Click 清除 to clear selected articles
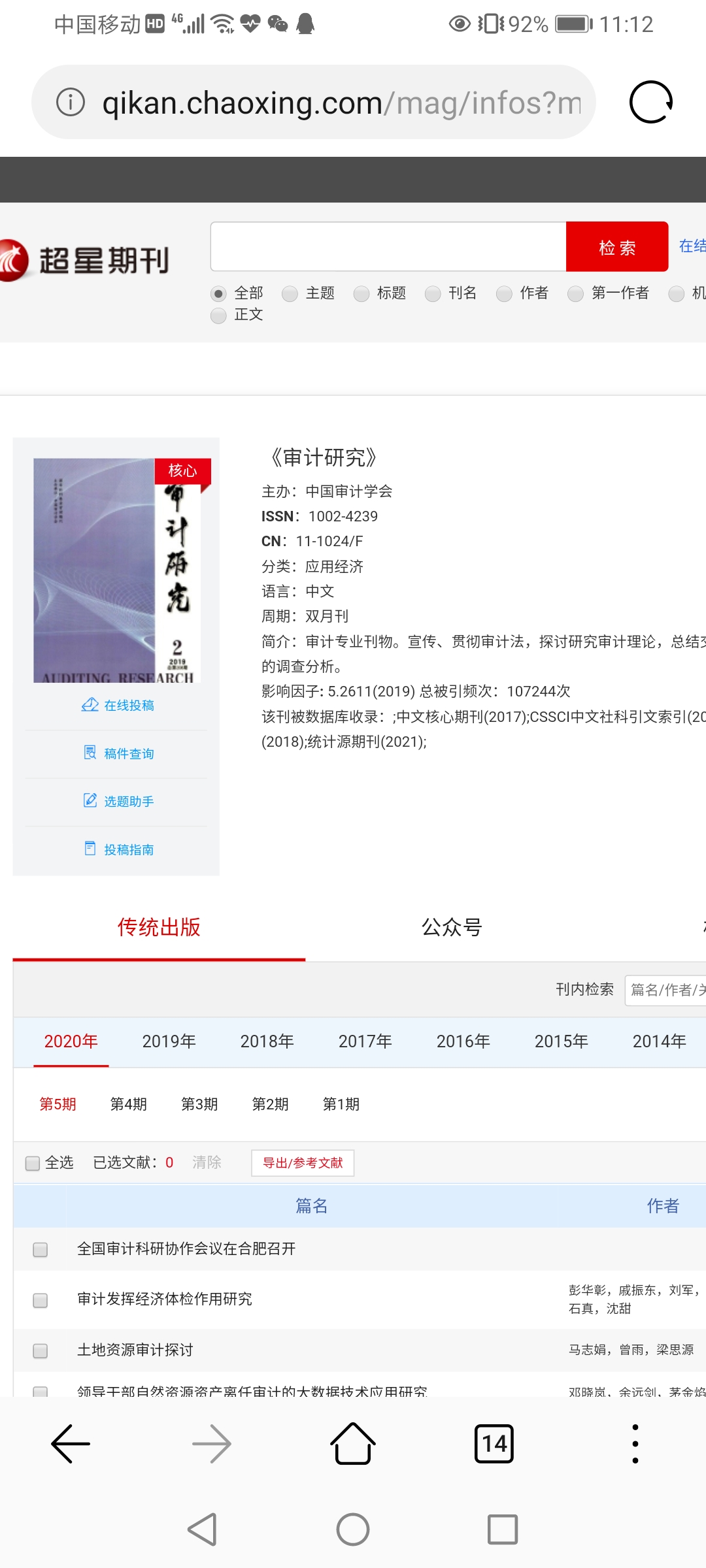 tap(207, 1162)
